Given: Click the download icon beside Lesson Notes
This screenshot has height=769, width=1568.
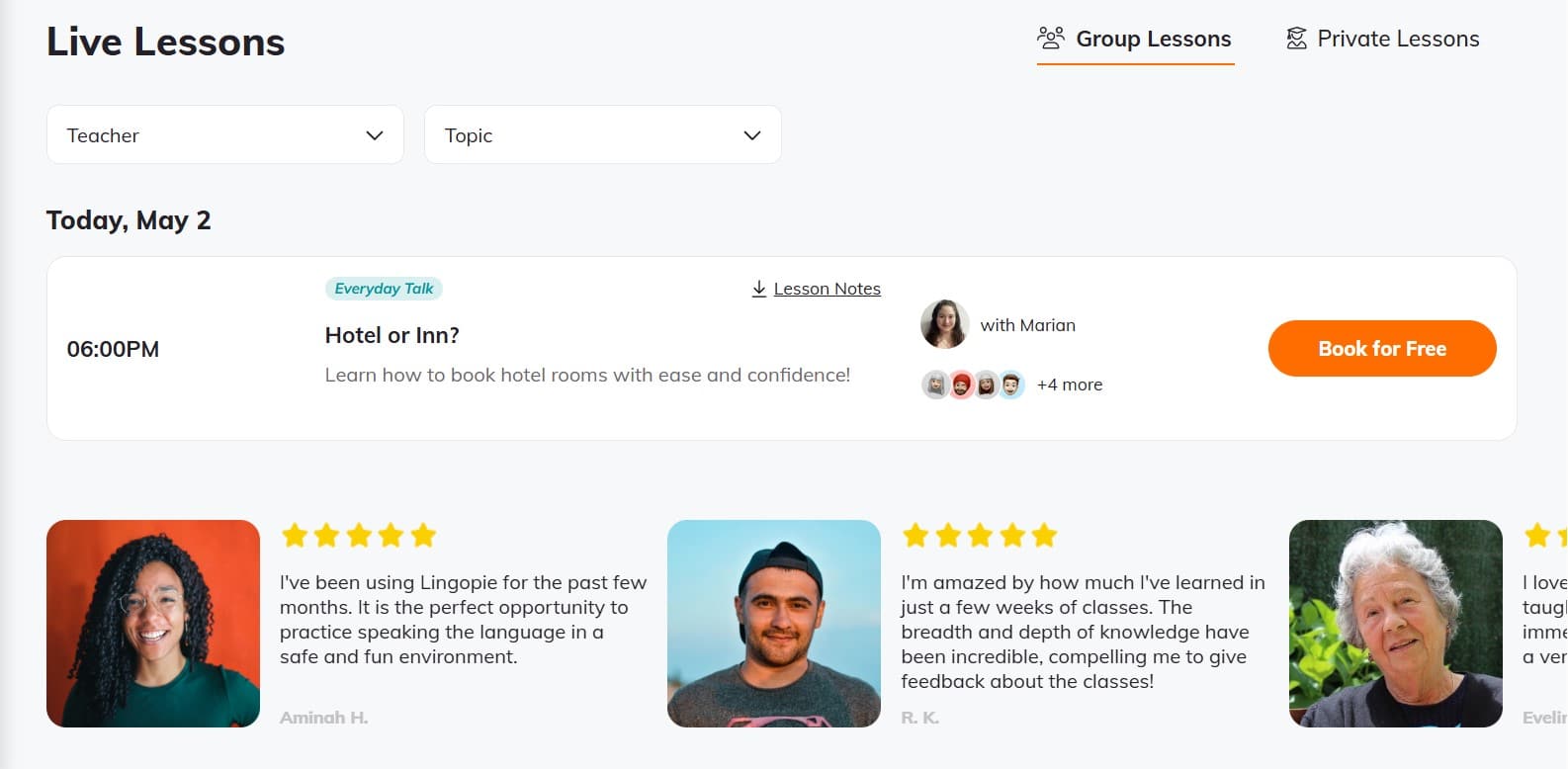Looking at the screenshot, I should pos(758,288).
